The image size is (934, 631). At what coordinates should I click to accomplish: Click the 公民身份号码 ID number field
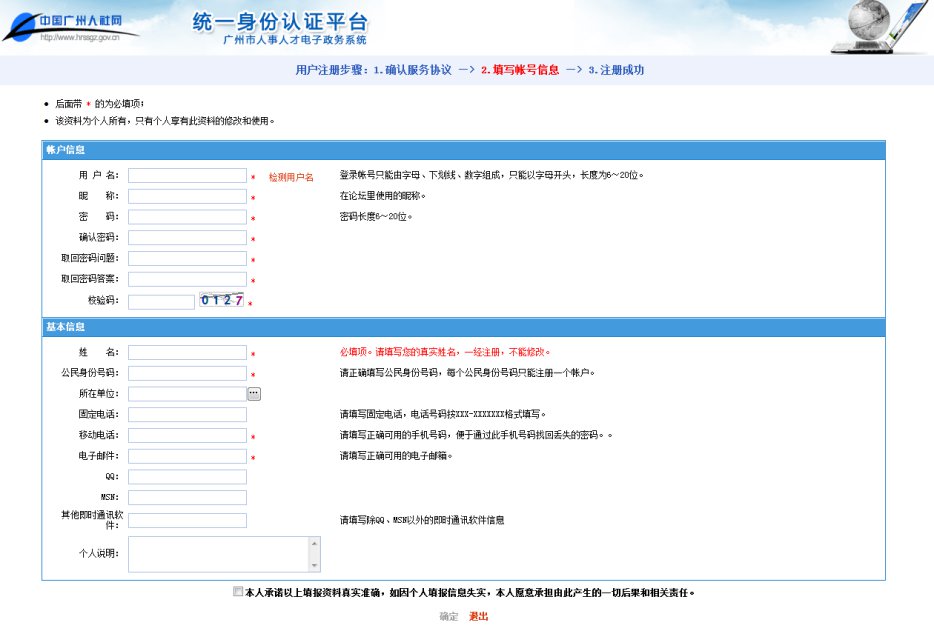pos(187,373)
